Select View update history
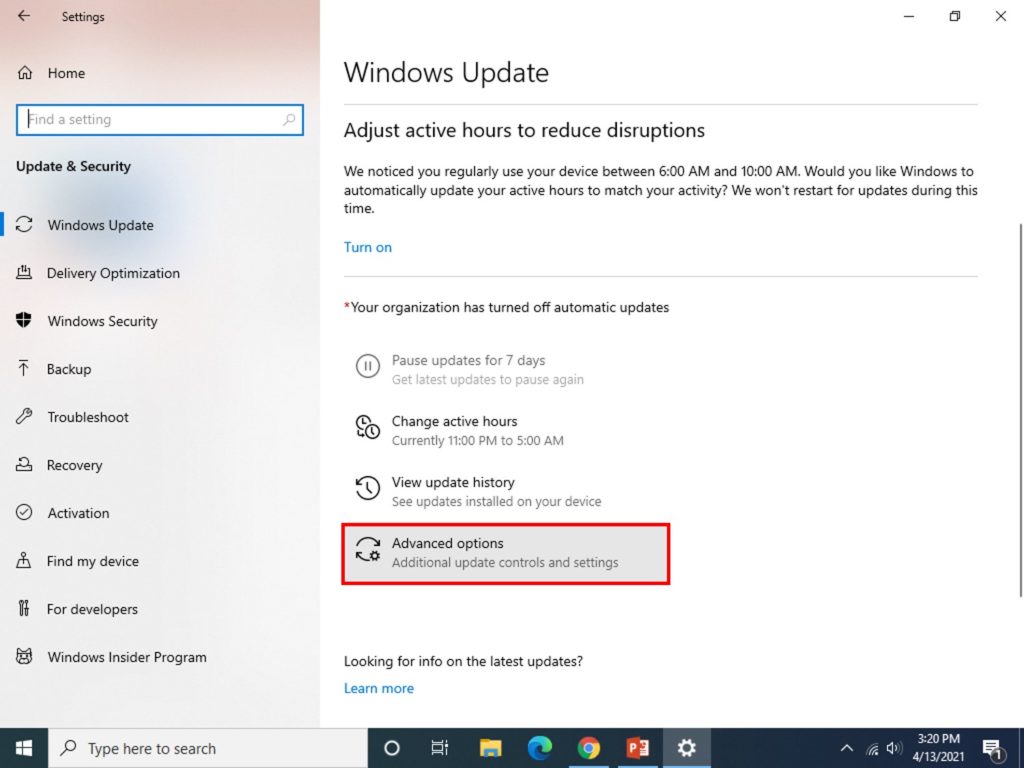Screen dimensions: 1024x768 click(506, 491)
